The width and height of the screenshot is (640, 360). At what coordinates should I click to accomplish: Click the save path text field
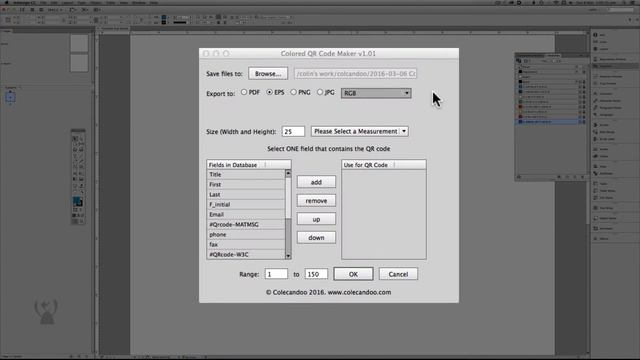[355, 74]
